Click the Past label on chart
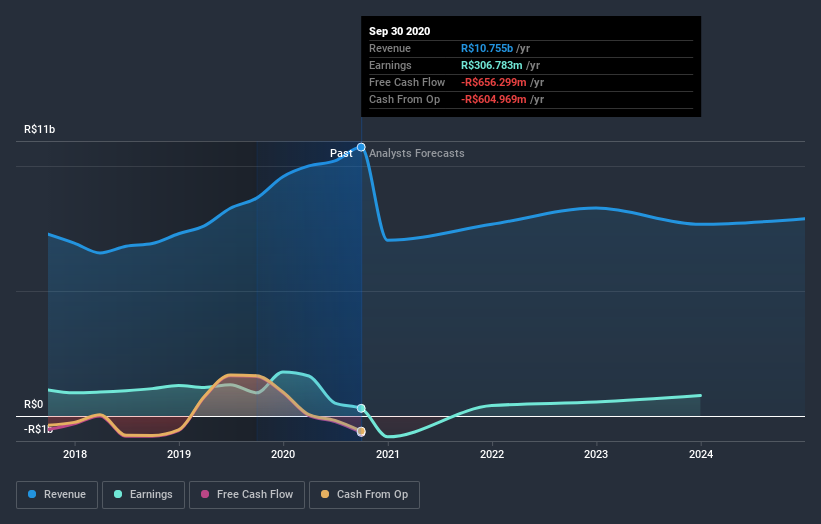Screen dimensions: 821x524 coord(341,153)
